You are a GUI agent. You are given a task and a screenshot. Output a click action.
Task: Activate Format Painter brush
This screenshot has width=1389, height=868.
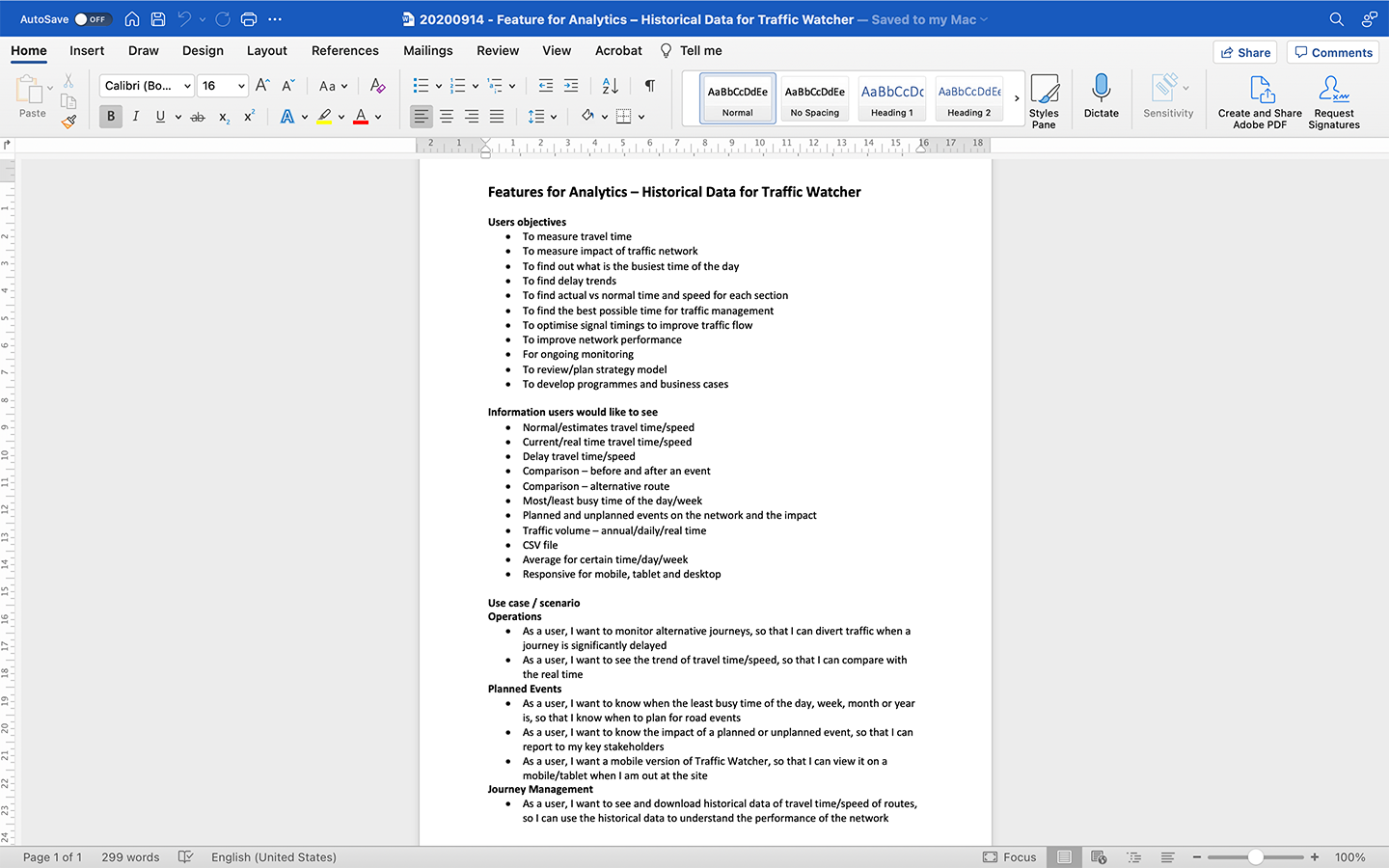(x=68, y=122)
